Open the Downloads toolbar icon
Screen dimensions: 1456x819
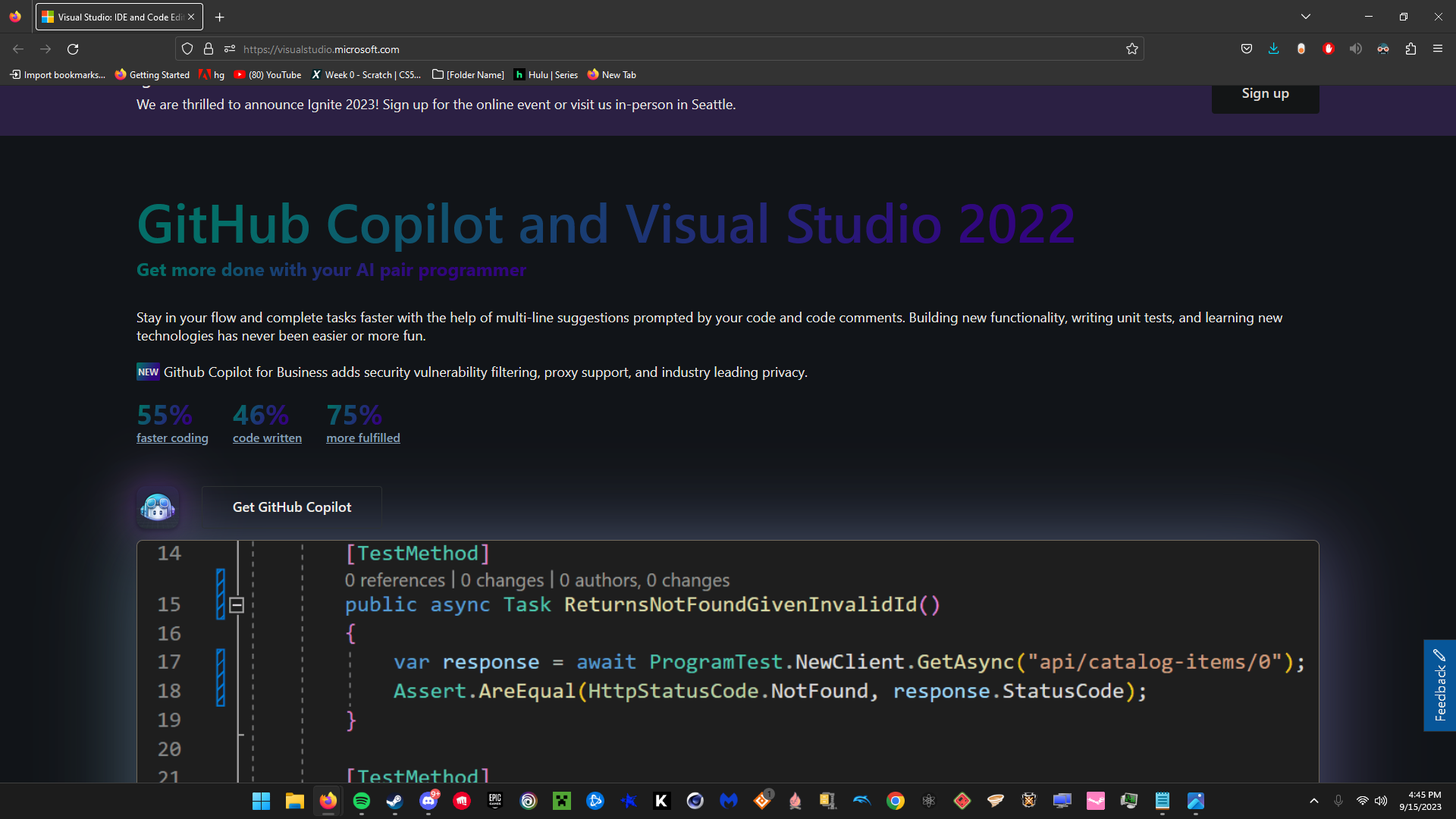click(1273, 49)
